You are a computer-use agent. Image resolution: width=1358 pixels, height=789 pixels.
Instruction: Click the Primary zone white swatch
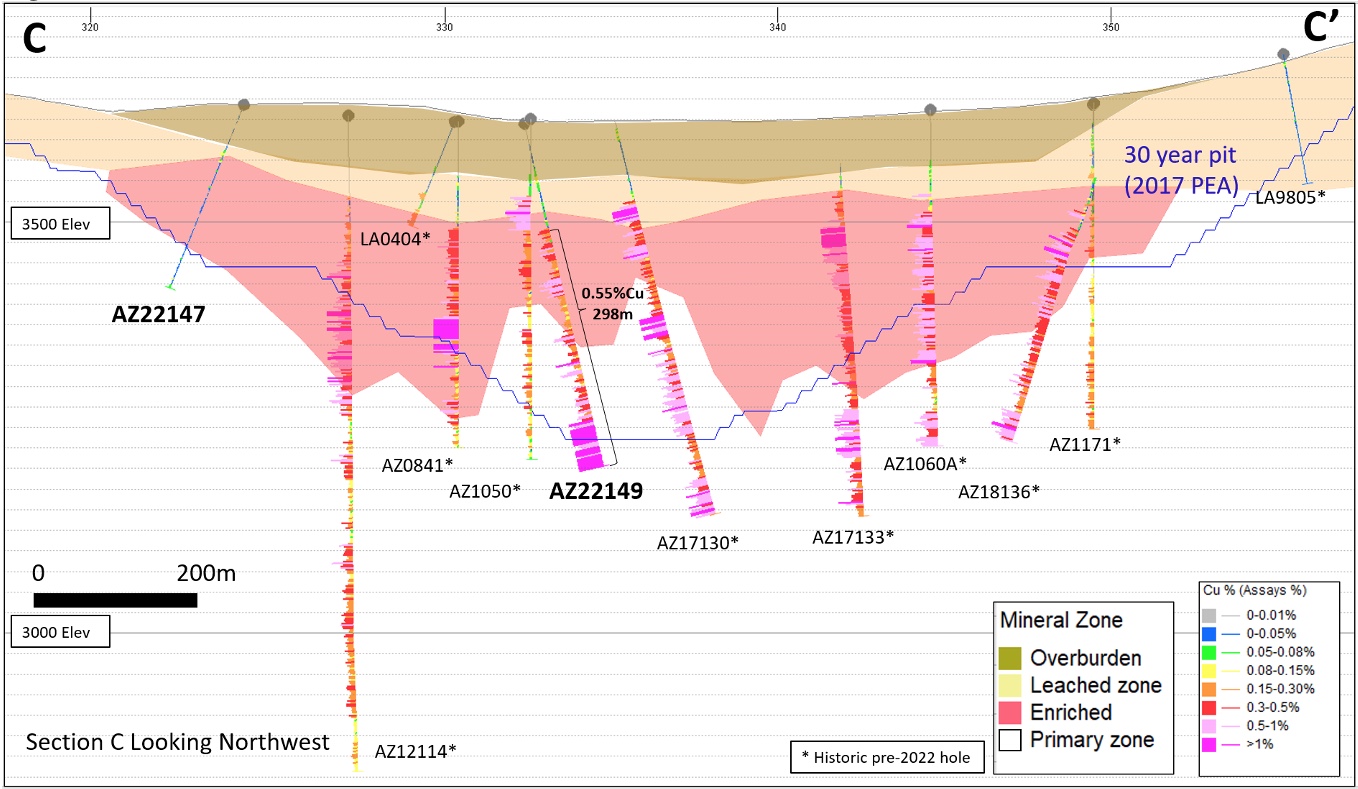point(1010,739)
